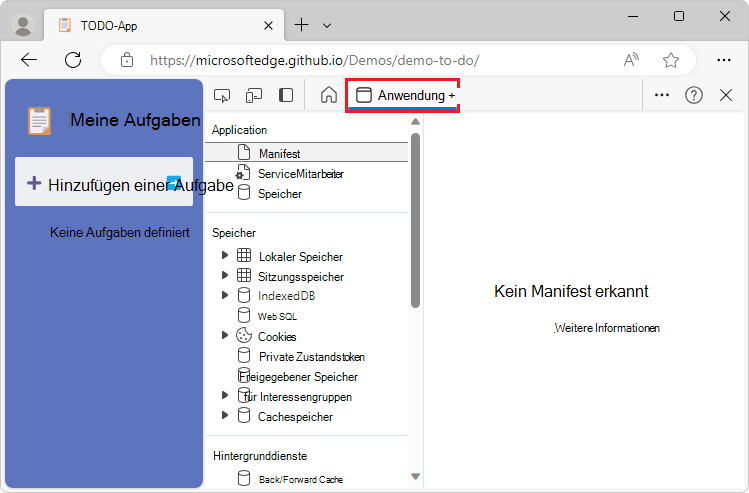The height and width of the screenshot is (493, 749).
Task: Click the Sitzungsspeicher grid icon
Action: tap(244, 275)
